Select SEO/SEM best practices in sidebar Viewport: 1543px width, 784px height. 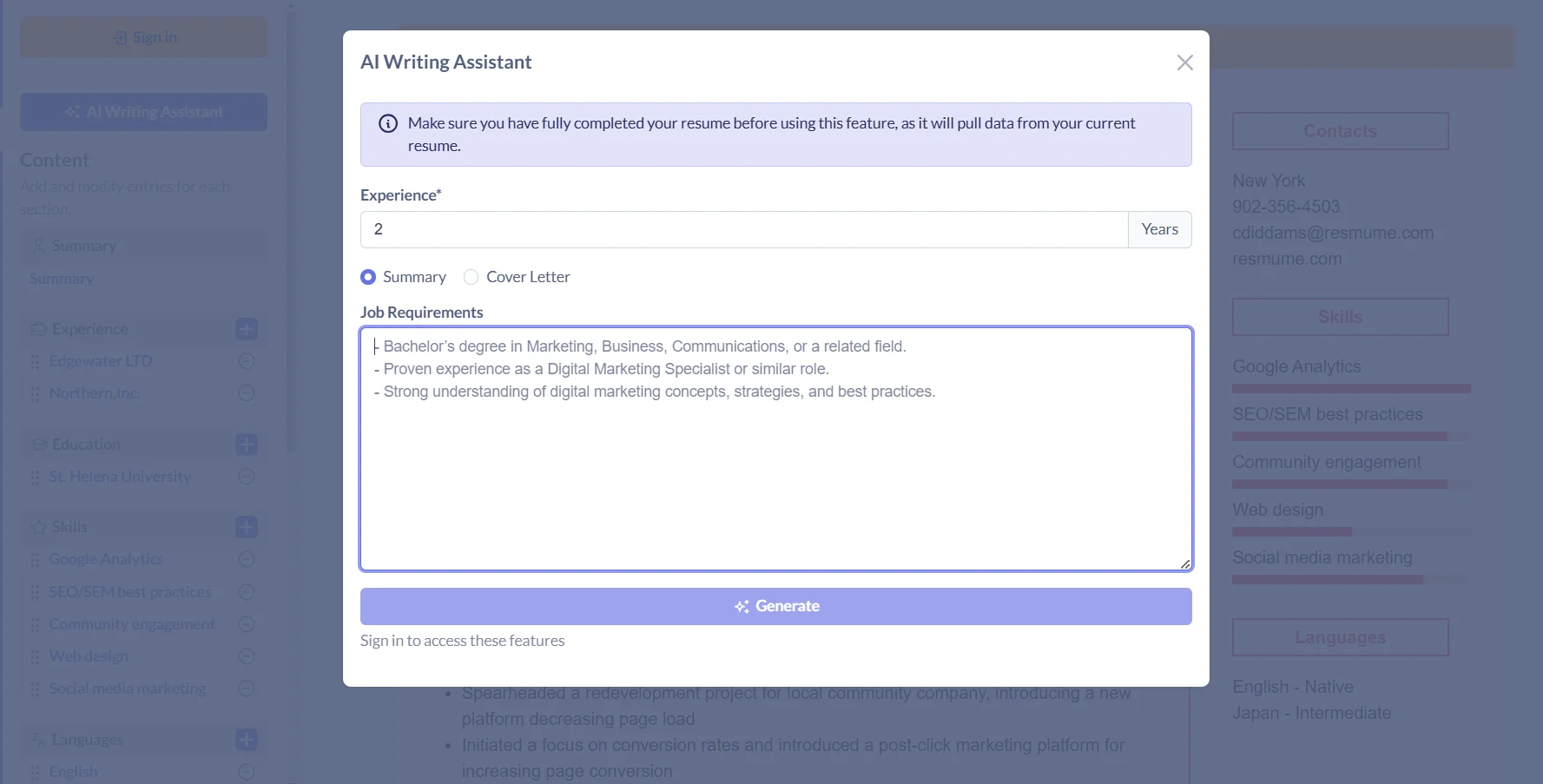pyautogui.click(x=130, y=592)
